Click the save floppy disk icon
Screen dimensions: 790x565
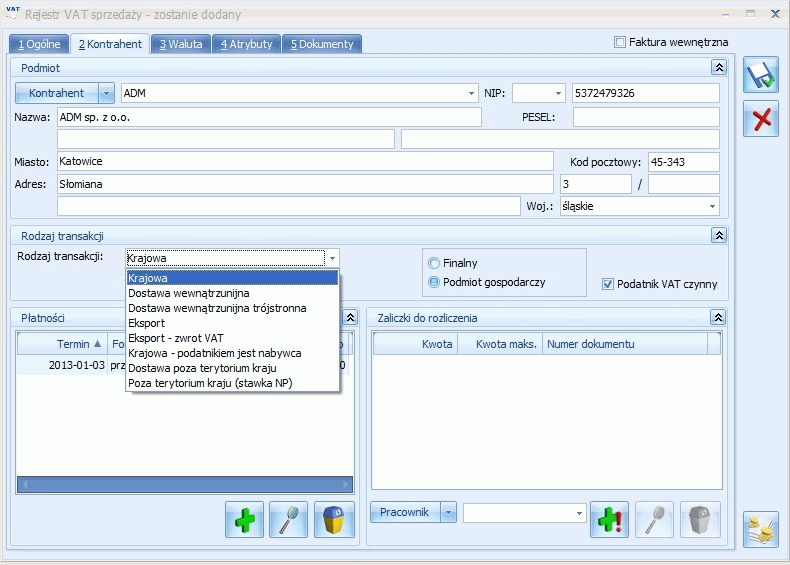pyautogui.click(x=761, y=76)
